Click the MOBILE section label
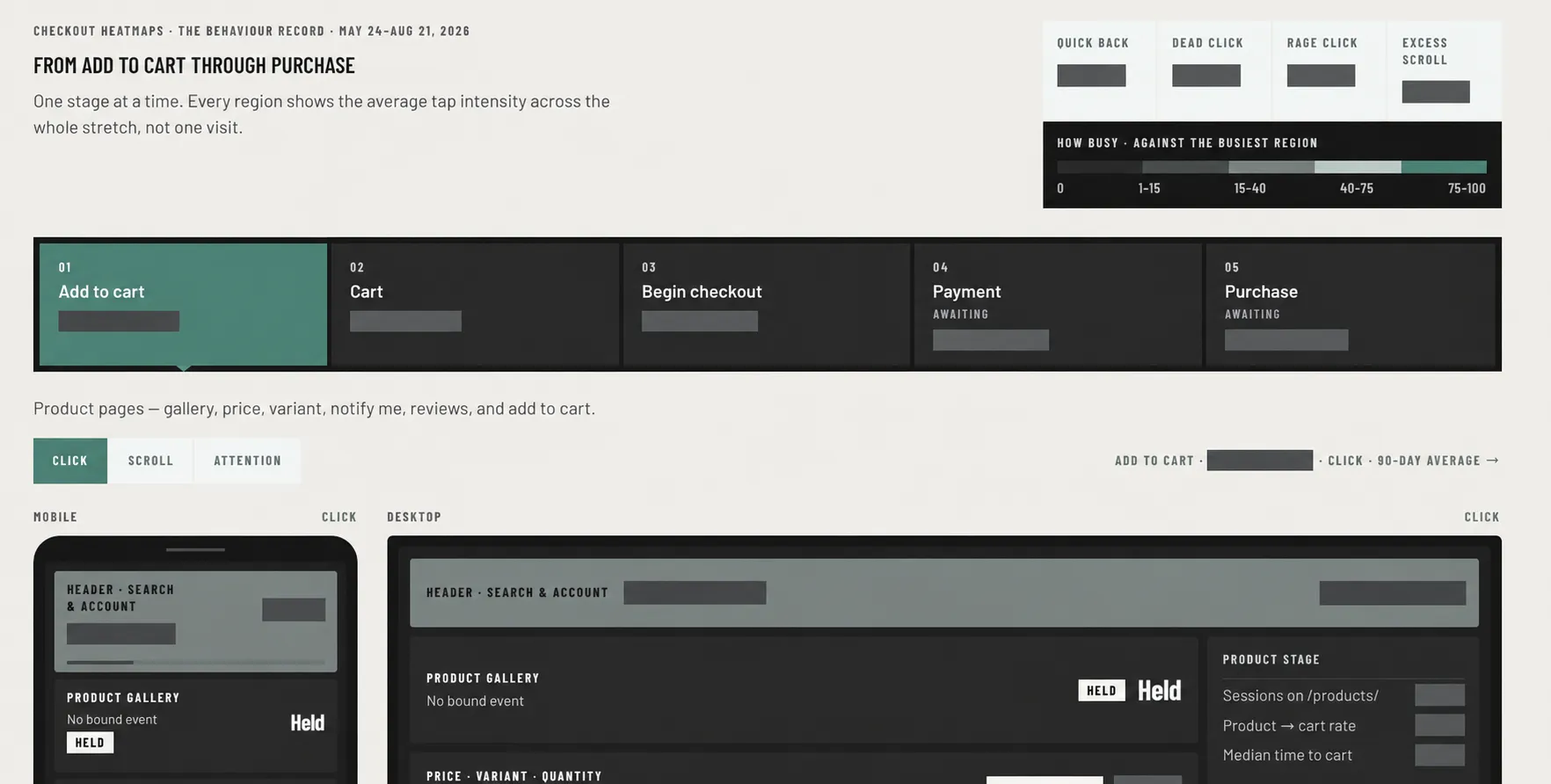This screenshot has height=784, width=1551. point(55,517)
